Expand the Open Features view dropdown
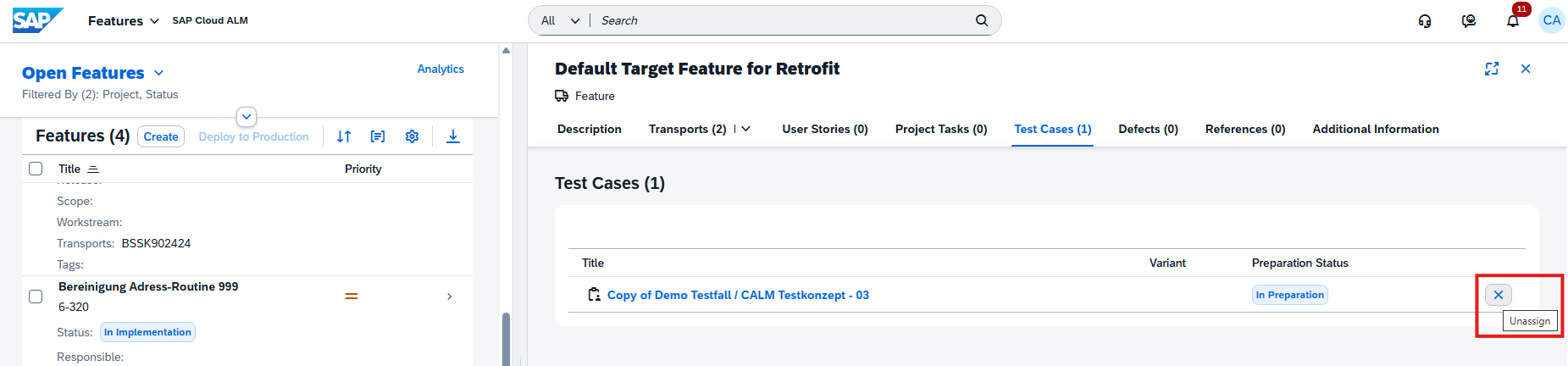This screenshot has width=1568, height=366. click(159, 73)
